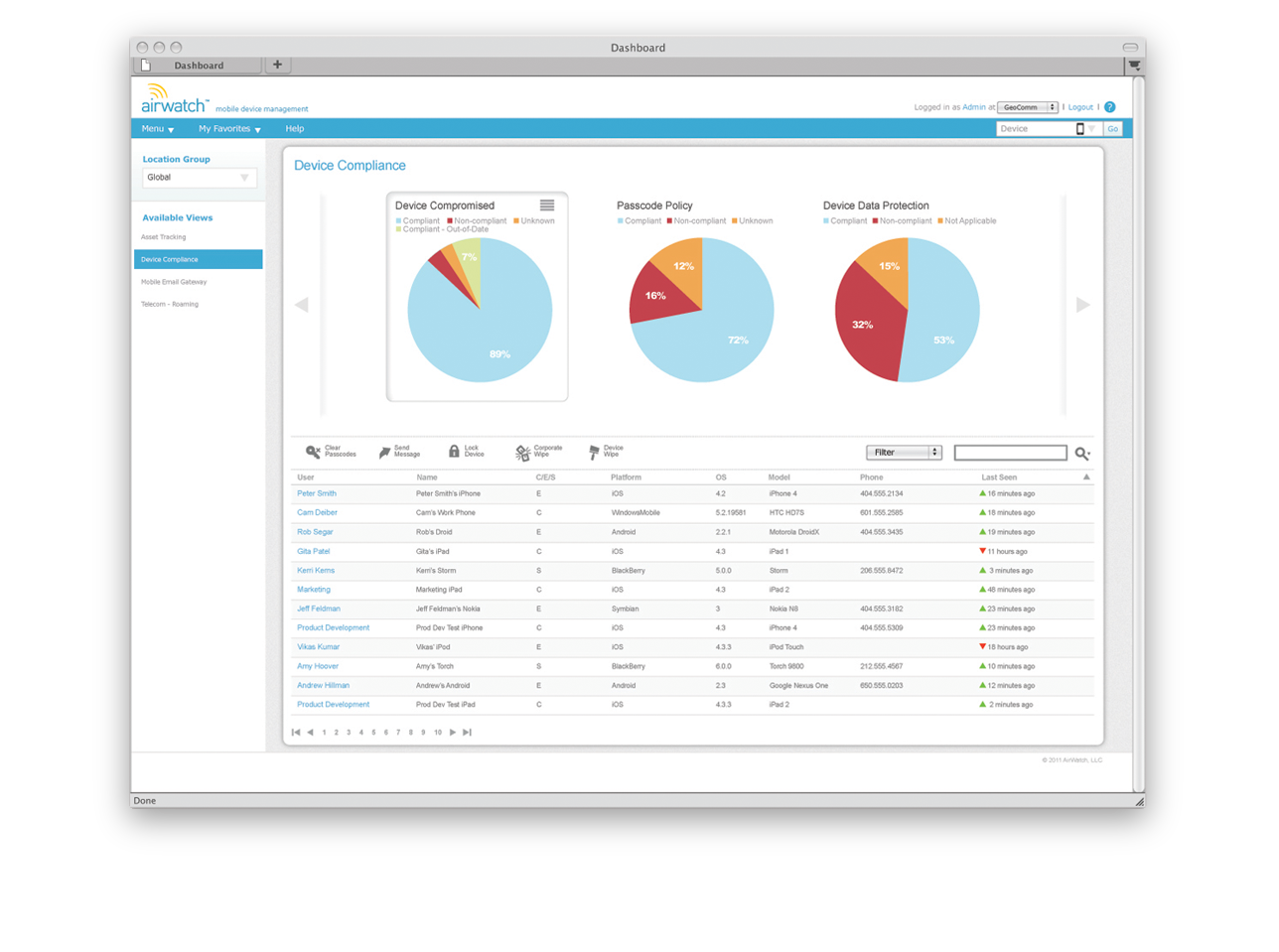Image resolution: width=1279 pixels, height=952 pixels.
Task: Open the Filter dropdown
Action: click(x=904, y=453)
